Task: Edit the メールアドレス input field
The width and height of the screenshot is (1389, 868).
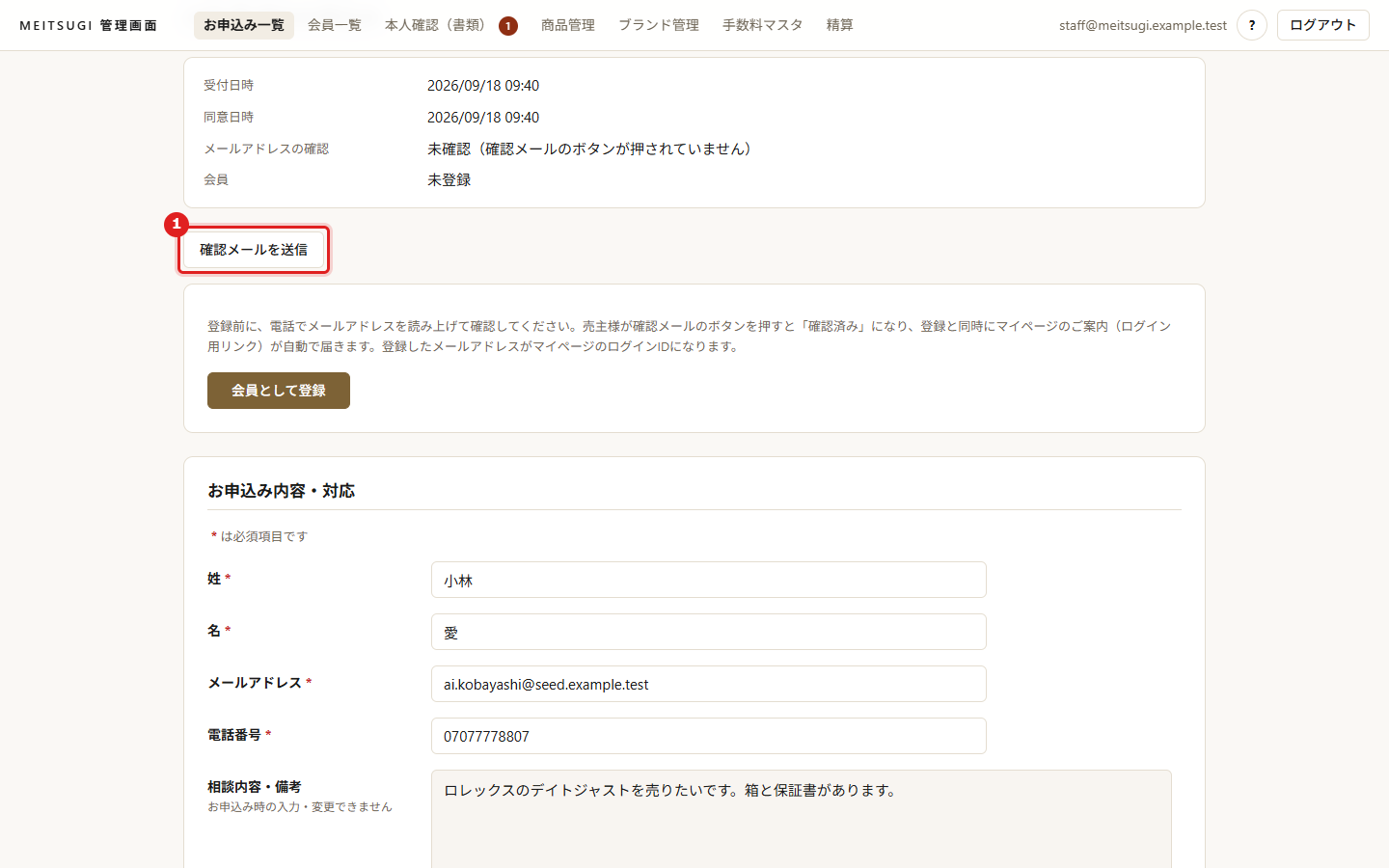Action: pyautogui.click(x=709, y=684)
